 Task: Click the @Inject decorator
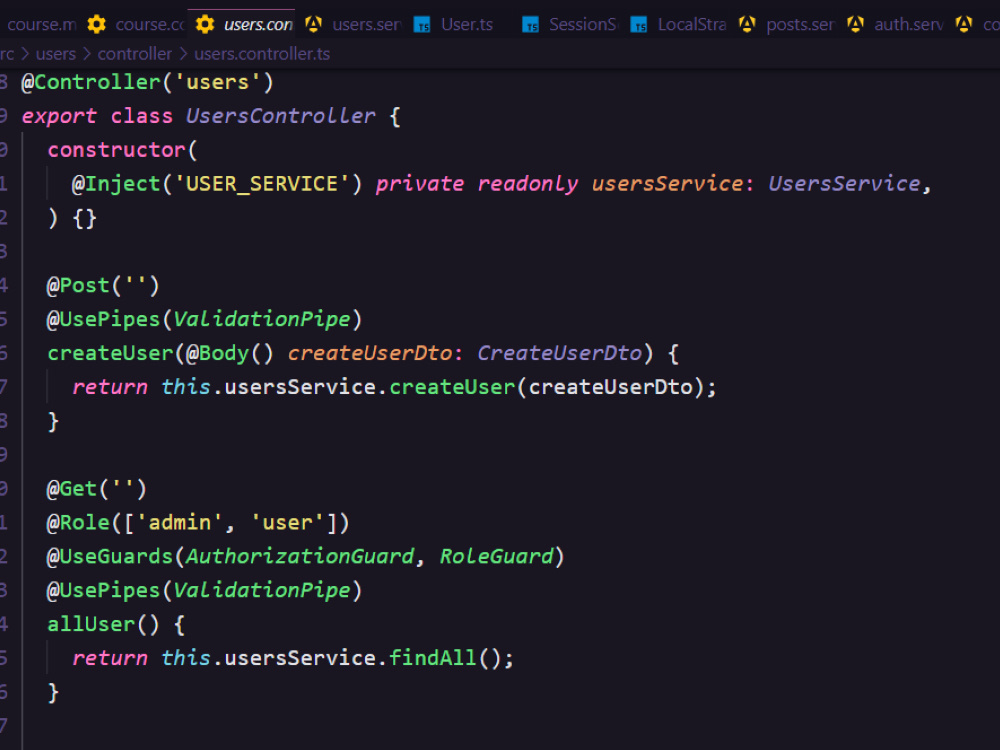(115, 184)
